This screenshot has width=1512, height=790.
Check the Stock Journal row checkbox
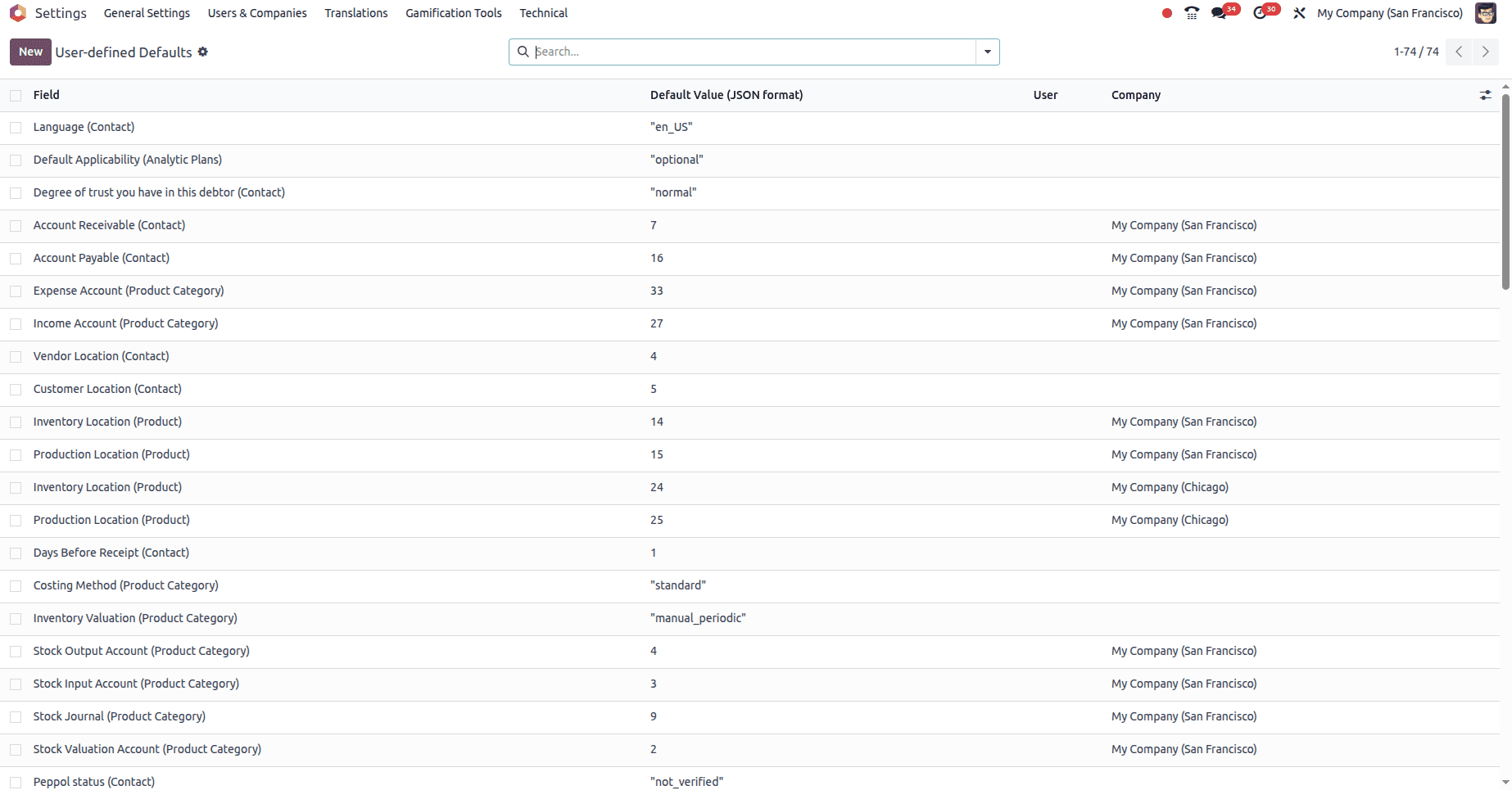coord(16,717)
